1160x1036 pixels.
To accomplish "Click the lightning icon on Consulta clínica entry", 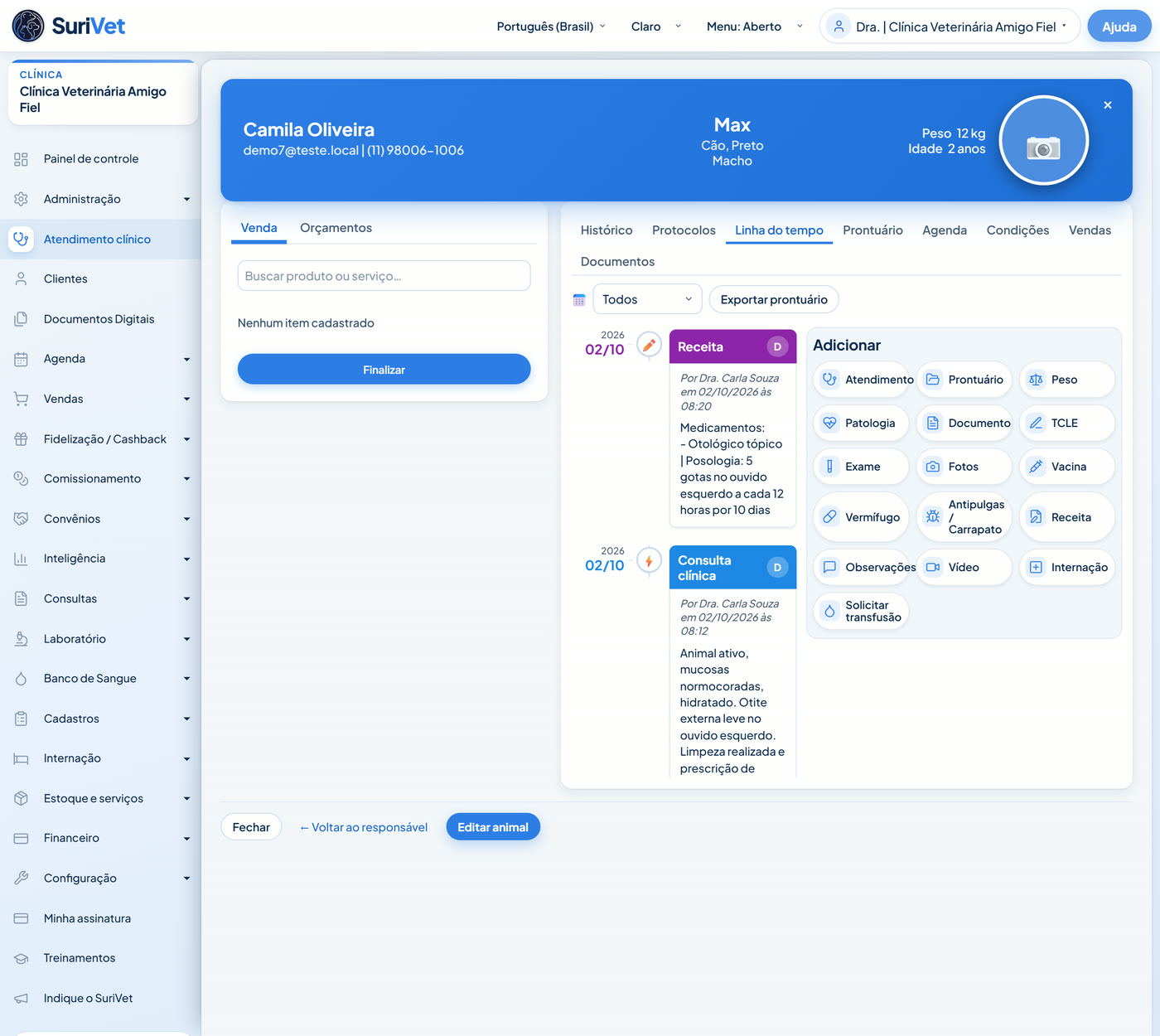I will click(649, 562).
